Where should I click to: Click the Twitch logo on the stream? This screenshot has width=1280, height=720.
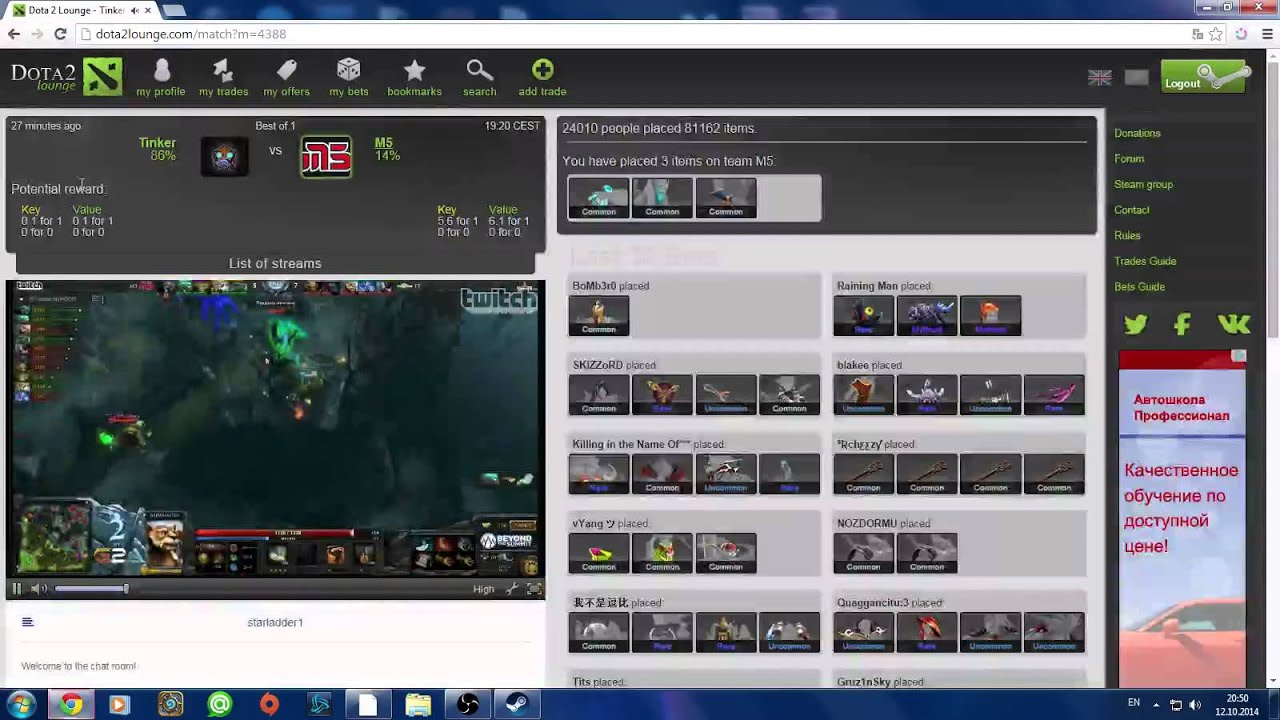pos(498,298)
